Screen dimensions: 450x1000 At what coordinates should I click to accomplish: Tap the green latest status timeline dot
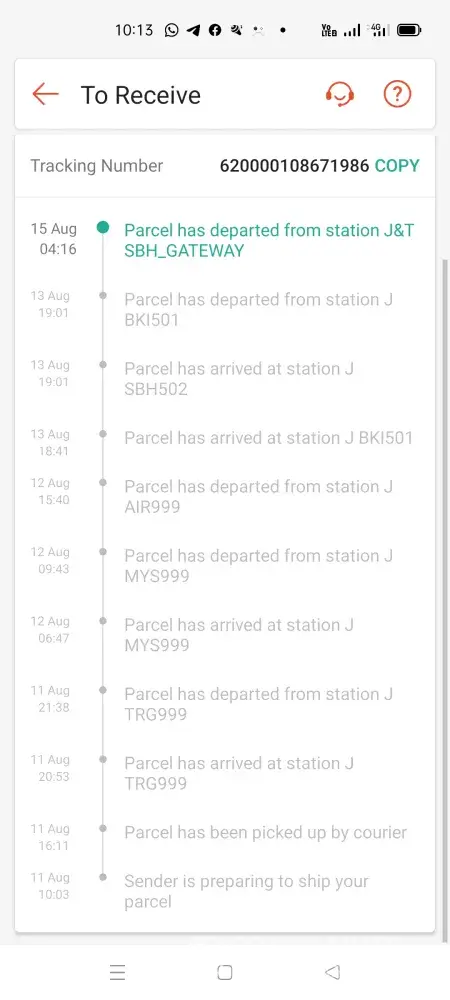click(103, 228)
